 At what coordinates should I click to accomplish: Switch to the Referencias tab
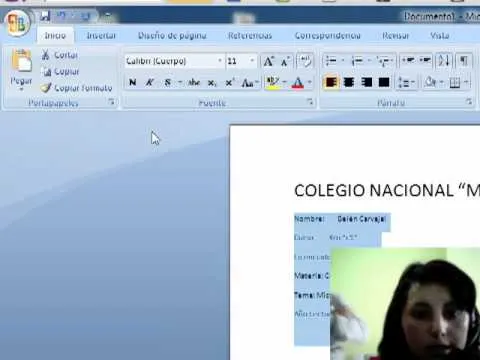click(x=250, y=35)
